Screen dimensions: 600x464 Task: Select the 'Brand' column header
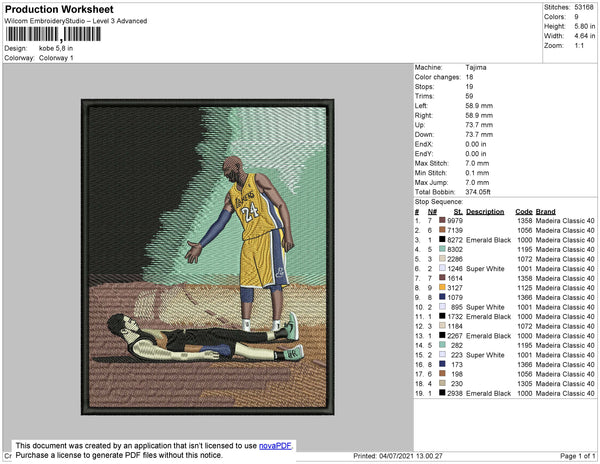pos(546,212)
